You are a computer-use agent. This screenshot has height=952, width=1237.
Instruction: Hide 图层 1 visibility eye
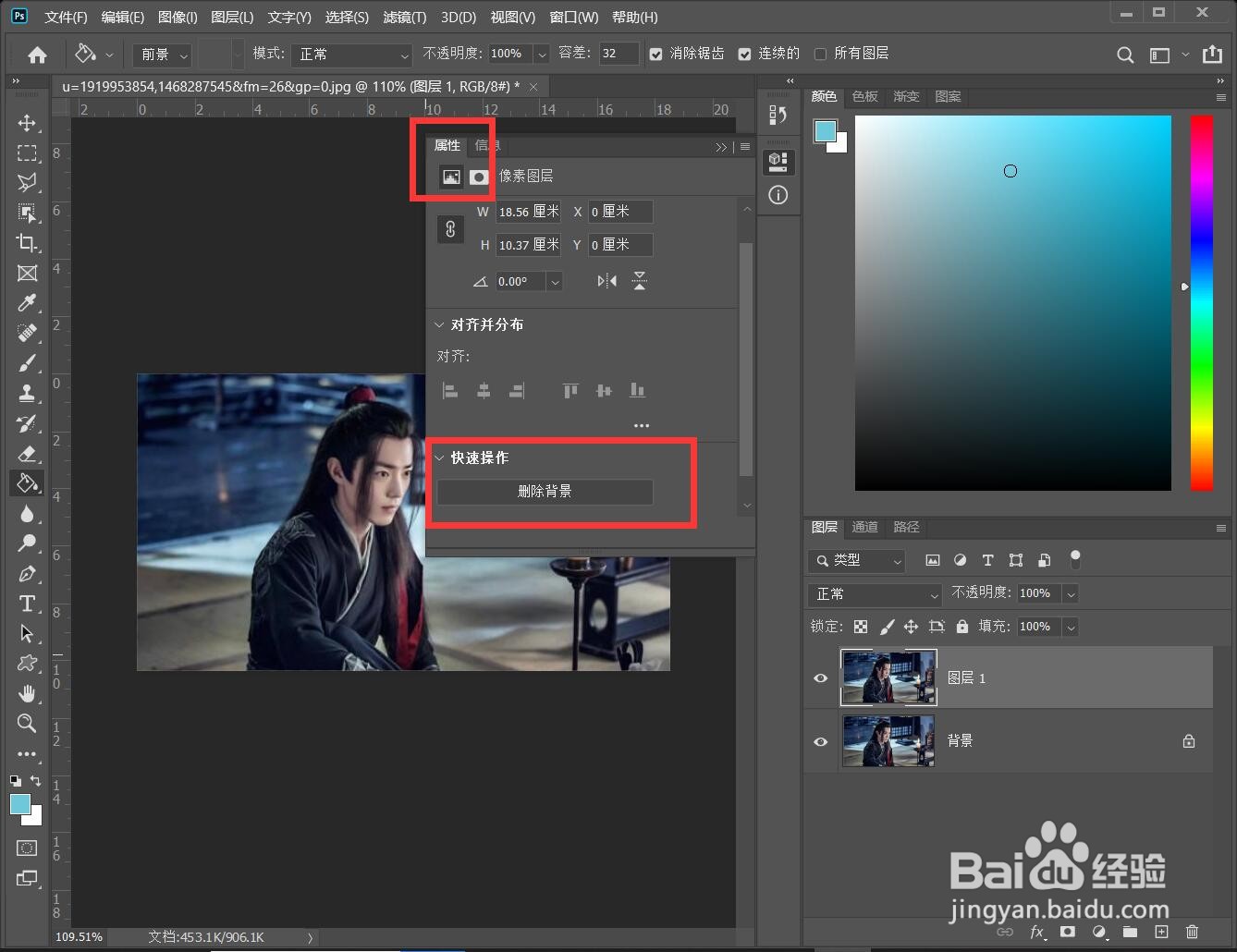(x=820, y=678)
